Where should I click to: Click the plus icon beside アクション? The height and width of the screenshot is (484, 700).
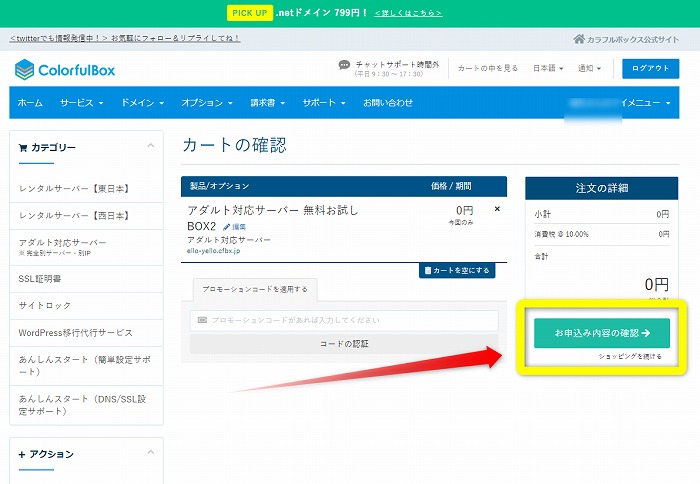22,454
